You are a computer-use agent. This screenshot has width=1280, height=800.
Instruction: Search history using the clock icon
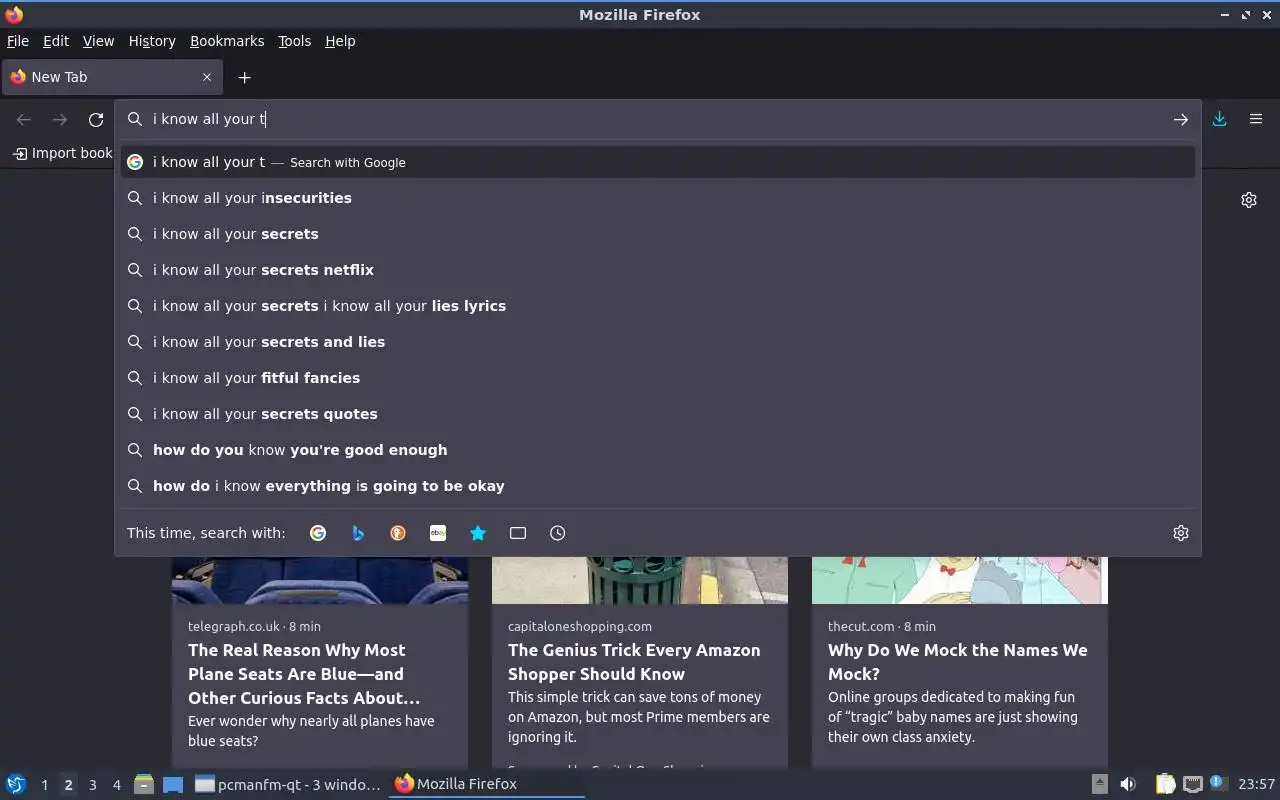[x=558, y=533]
